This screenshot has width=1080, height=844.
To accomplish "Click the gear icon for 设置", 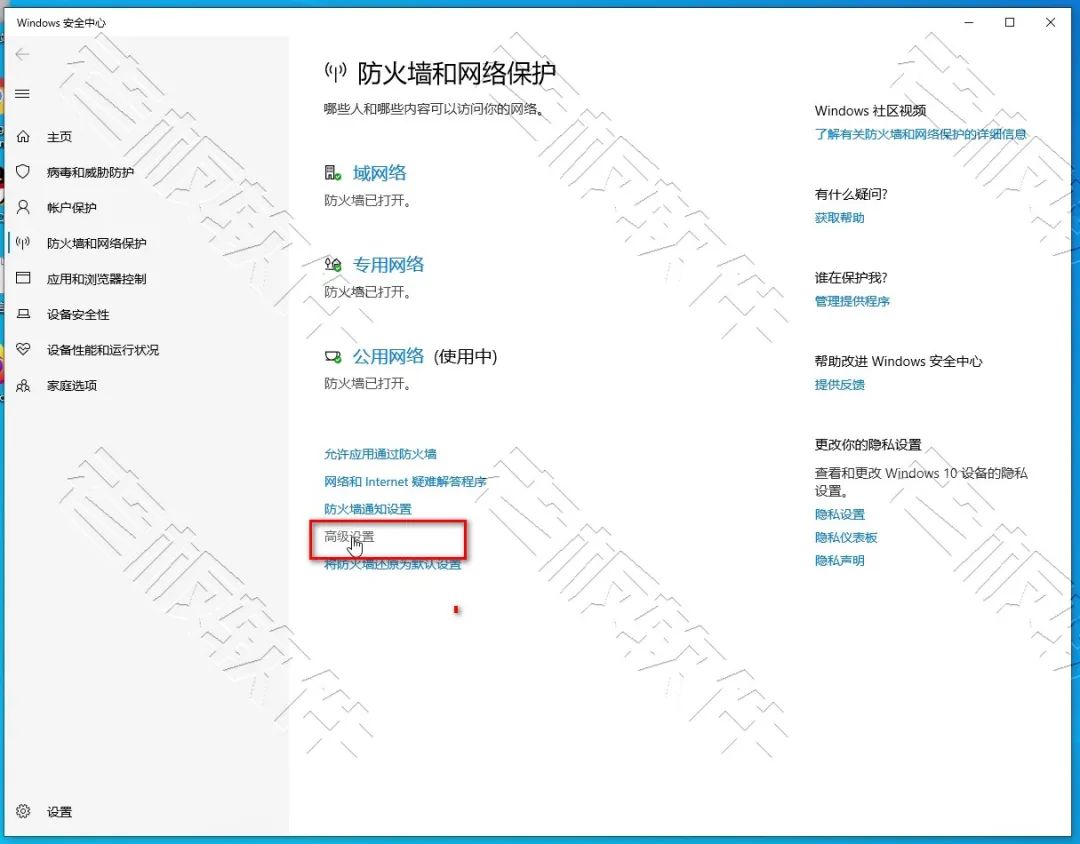I will [x=23, y=812].
